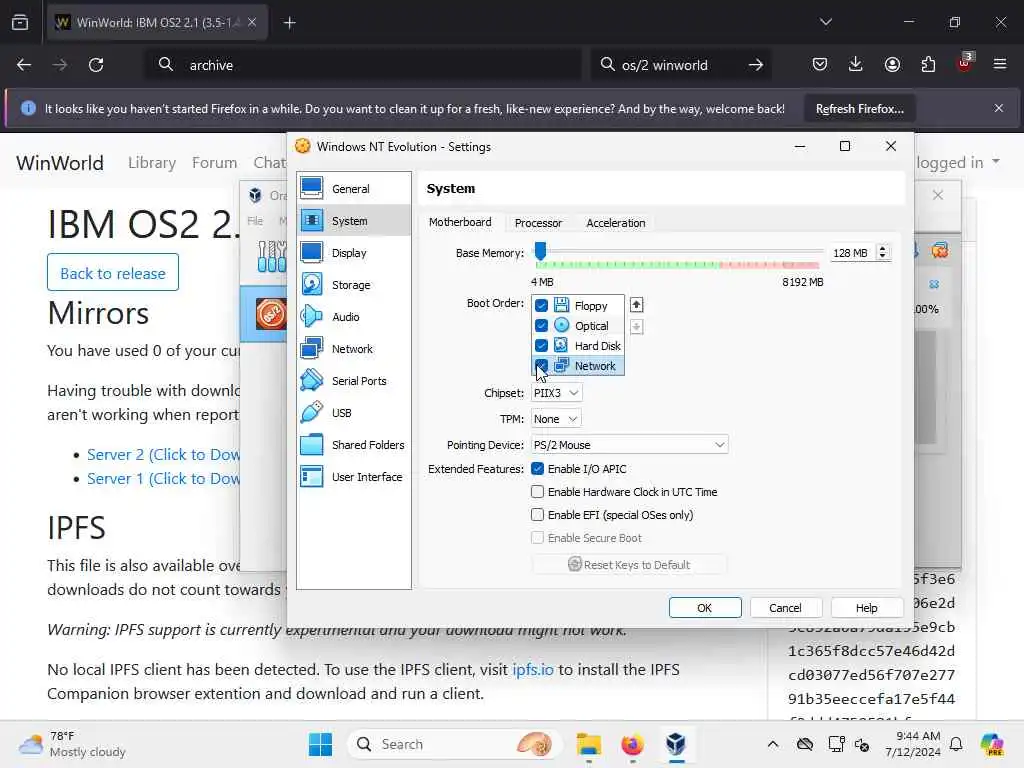This screenshot has width=1024, height=768.
Task: Open USB settings category
Action: 354,413
